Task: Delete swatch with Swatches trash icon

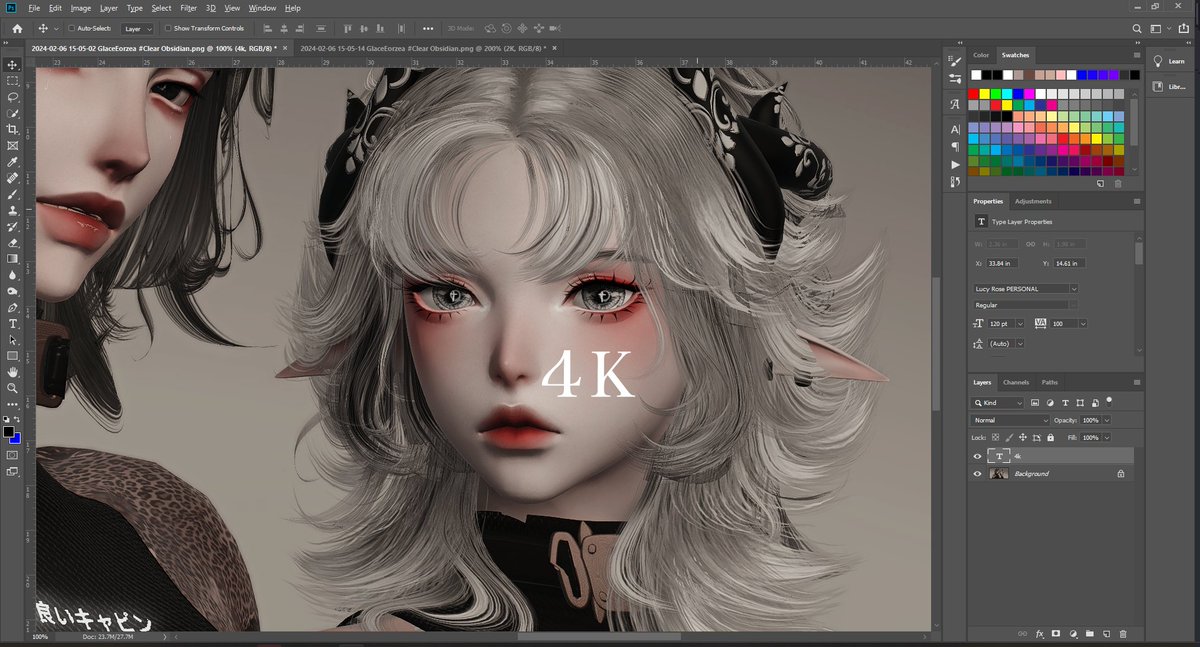Action: 1118,184
